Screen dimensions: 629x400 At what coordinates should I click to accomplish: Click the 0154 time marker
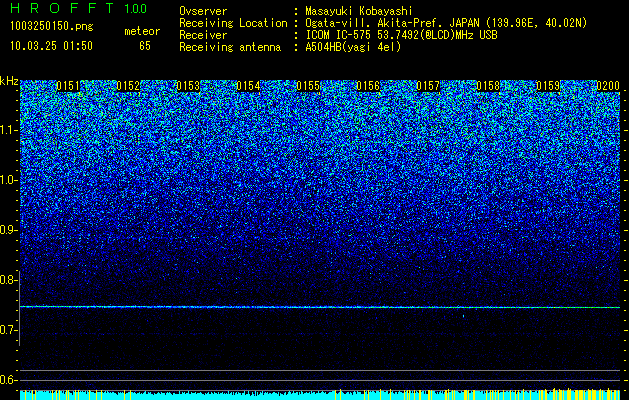pyautogui.click(x=248, y=86)
